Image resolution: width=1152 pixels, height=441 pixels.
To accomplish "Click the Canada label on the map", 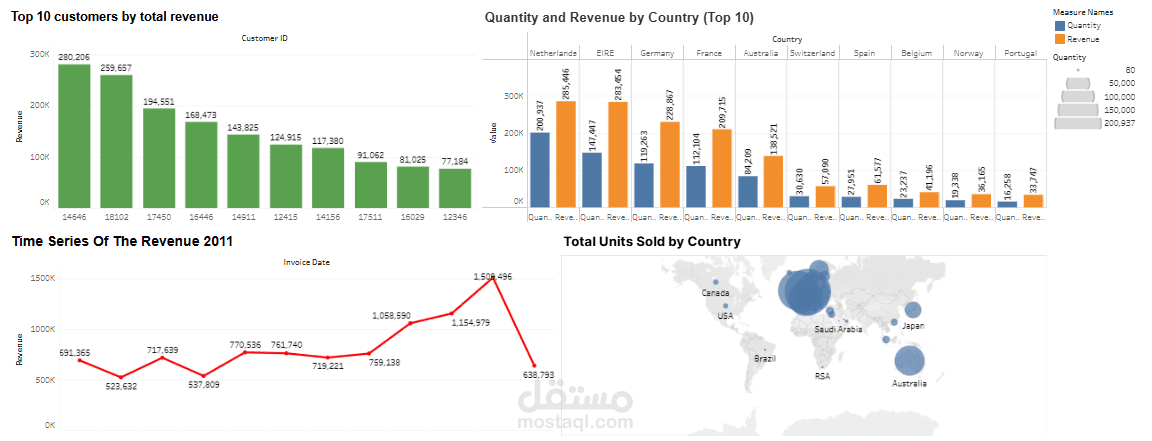I will click(716, 293).
